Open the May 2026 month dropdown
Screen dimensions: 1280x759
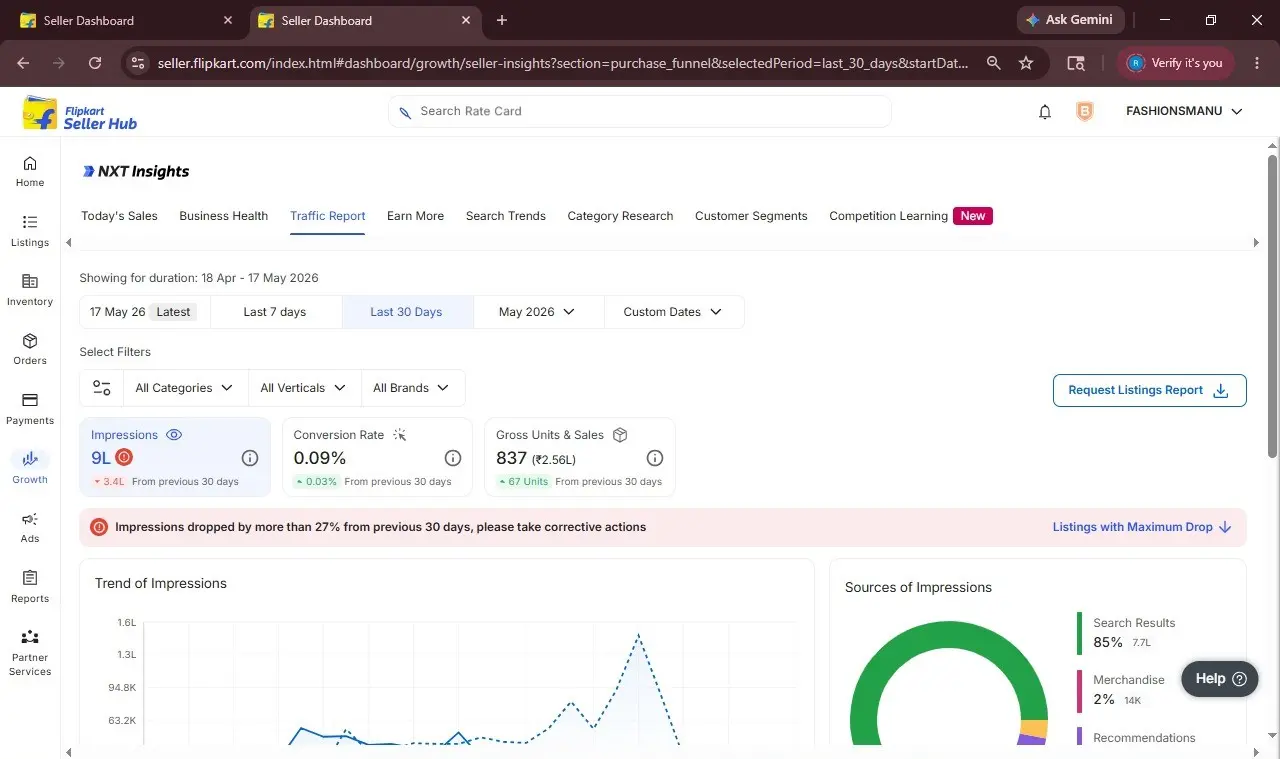tap(538, 312)
